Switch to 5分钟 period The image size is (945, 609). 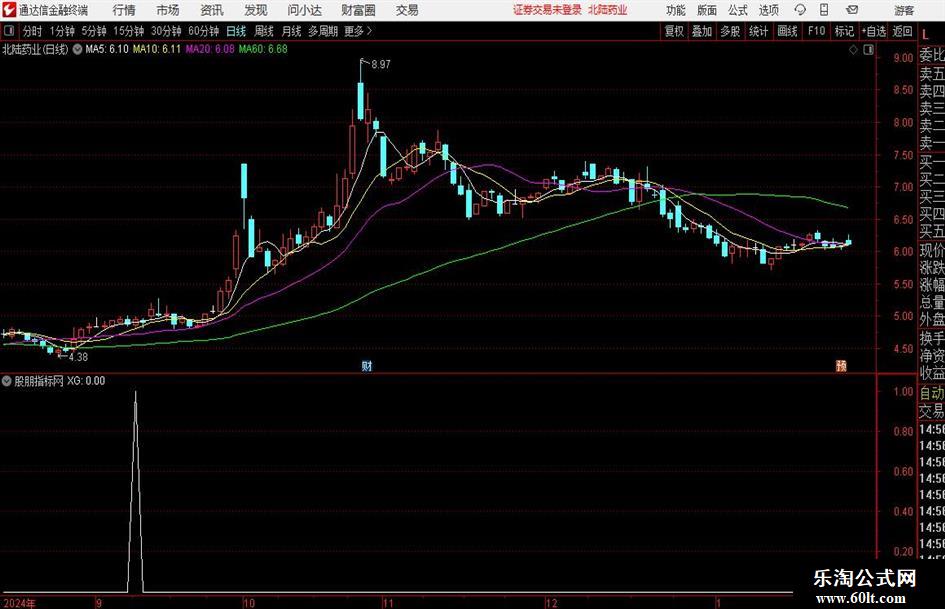point(93,31)
